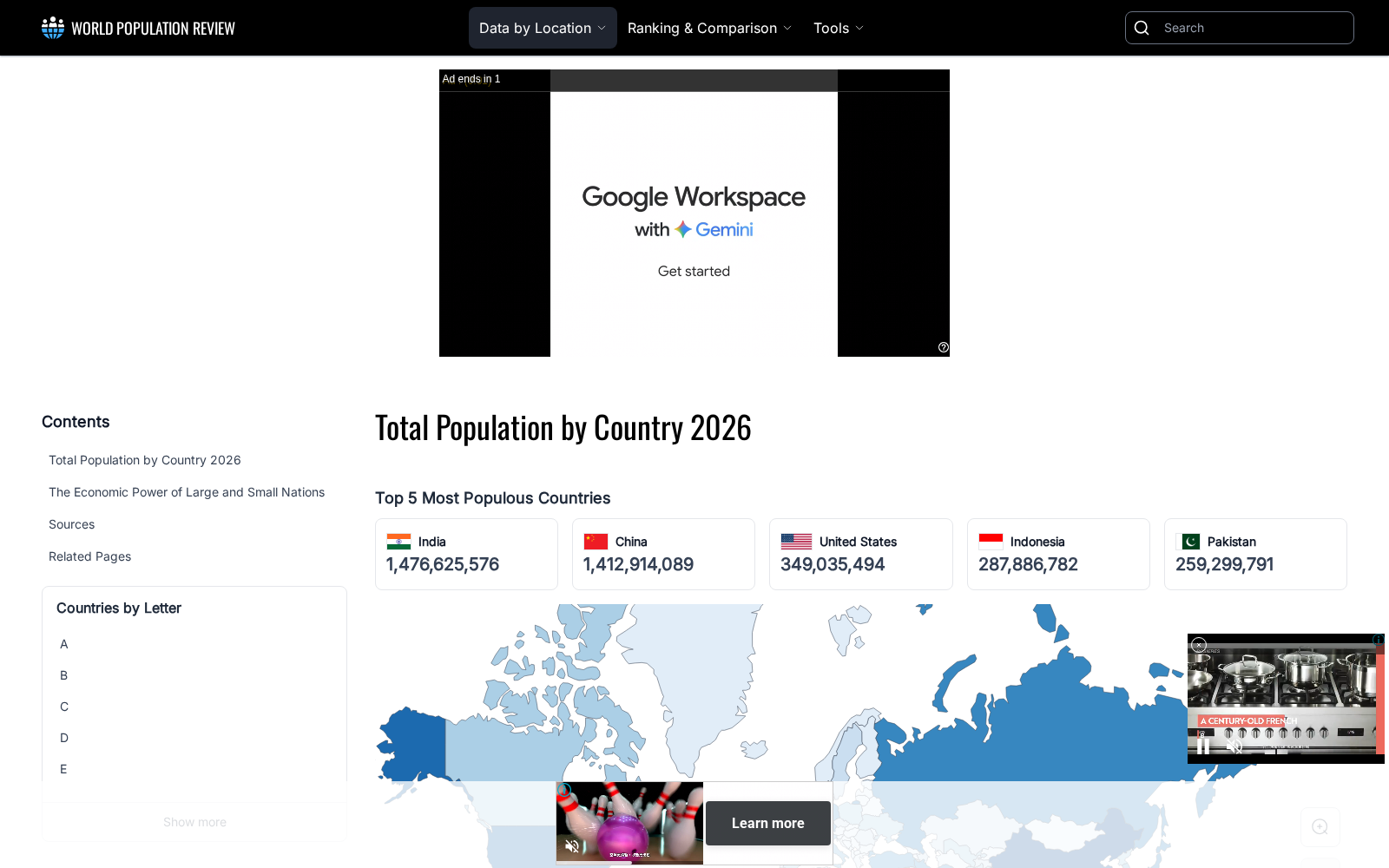
Task: Click Indonesia's population value 287,886,782
Action: [1028, 564]
